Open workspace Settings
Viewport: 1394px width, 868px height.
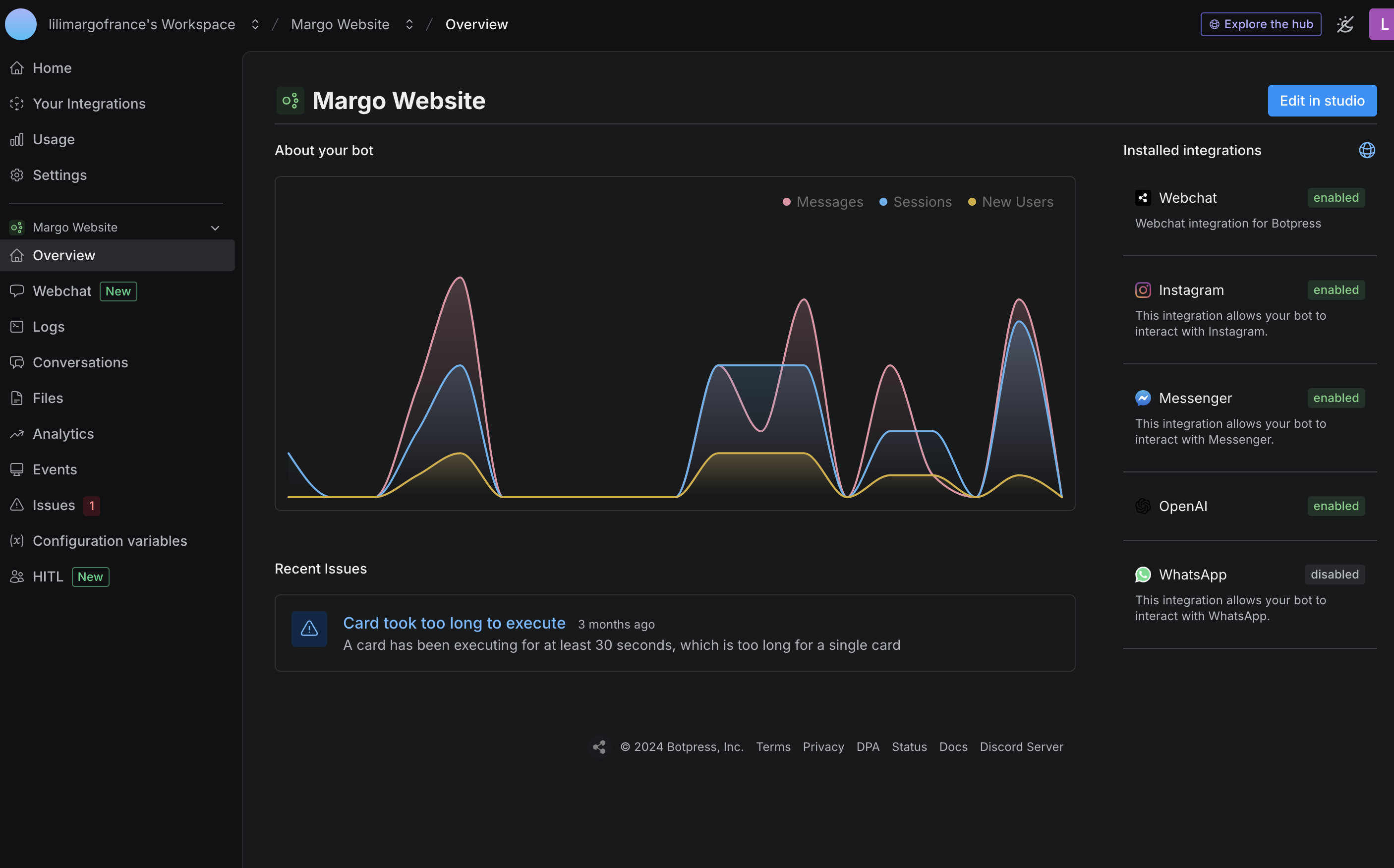[x=117, y=175]
